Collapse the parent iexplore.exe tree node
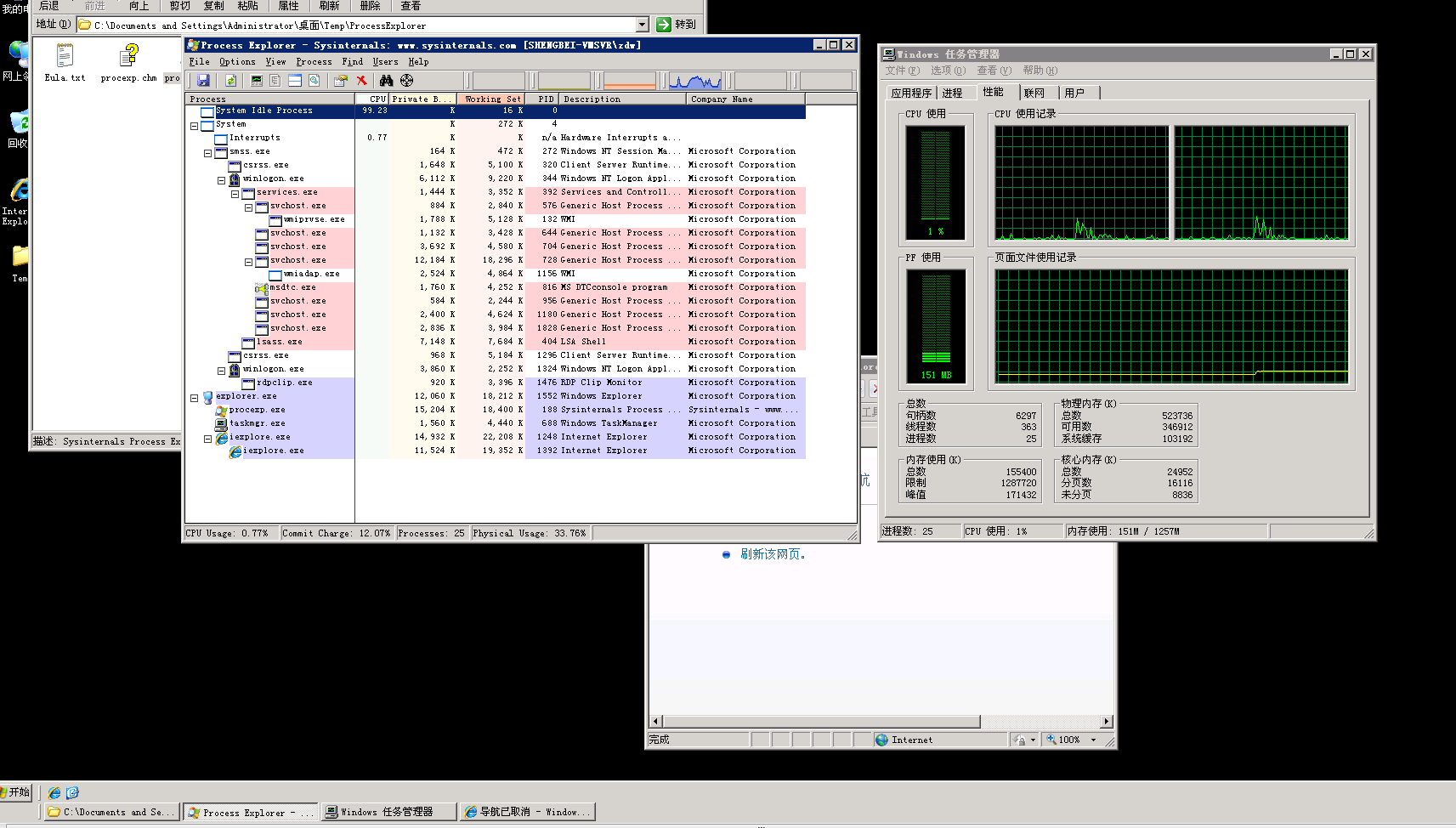 point(207,439)
